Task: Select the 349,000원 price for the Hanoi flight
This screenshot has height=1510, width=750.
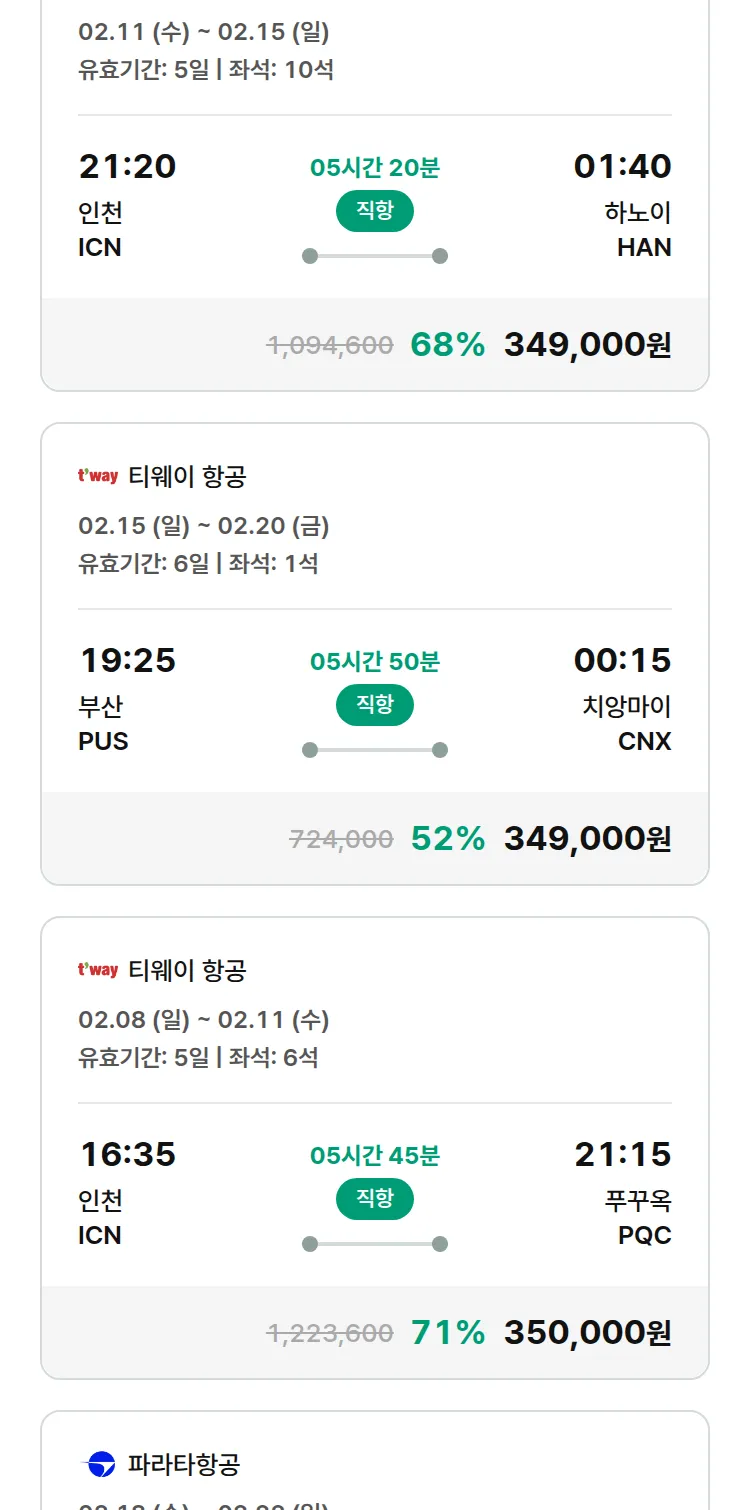Action: coord(587,345)
